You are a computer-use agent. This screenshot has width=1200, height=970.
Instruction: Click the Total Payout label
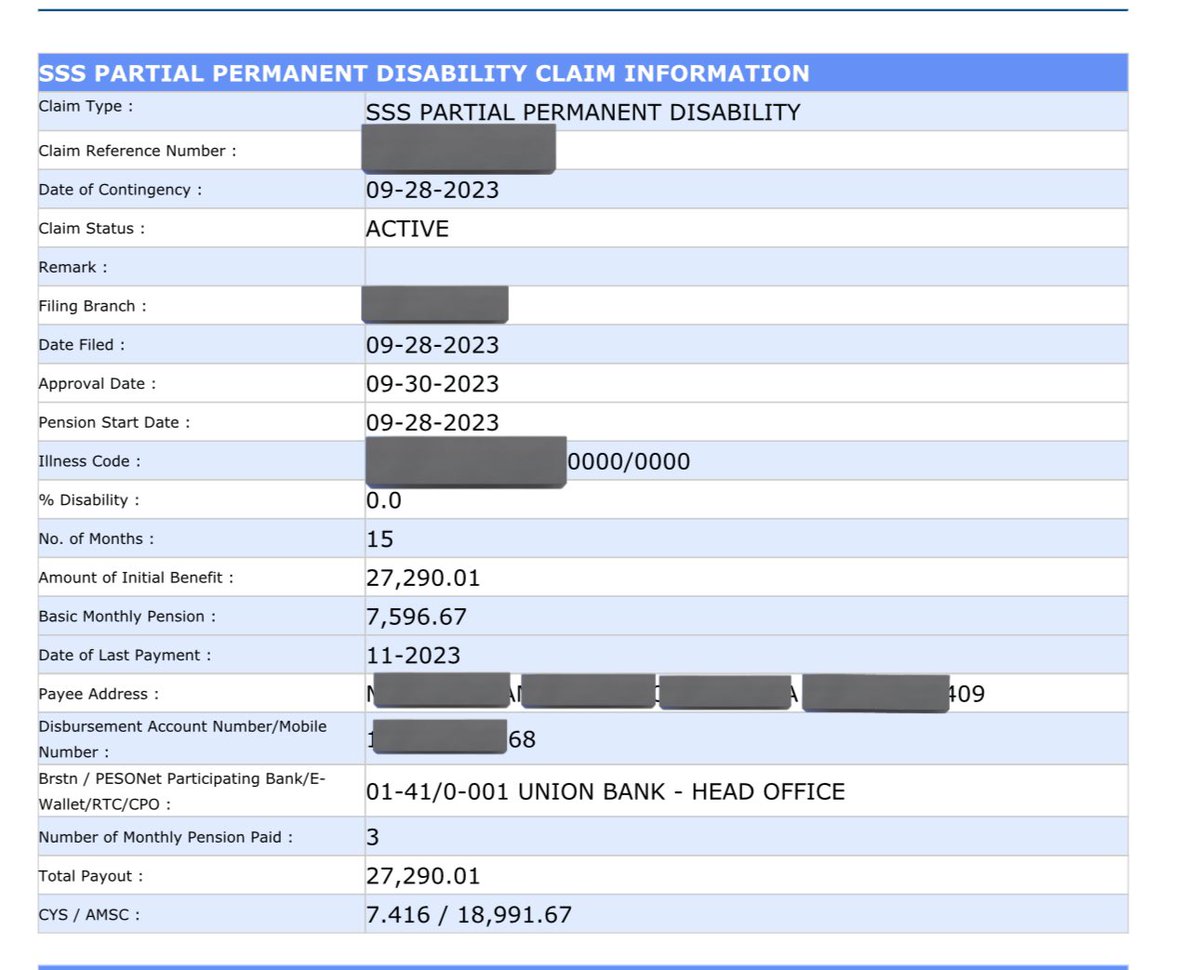91,876
